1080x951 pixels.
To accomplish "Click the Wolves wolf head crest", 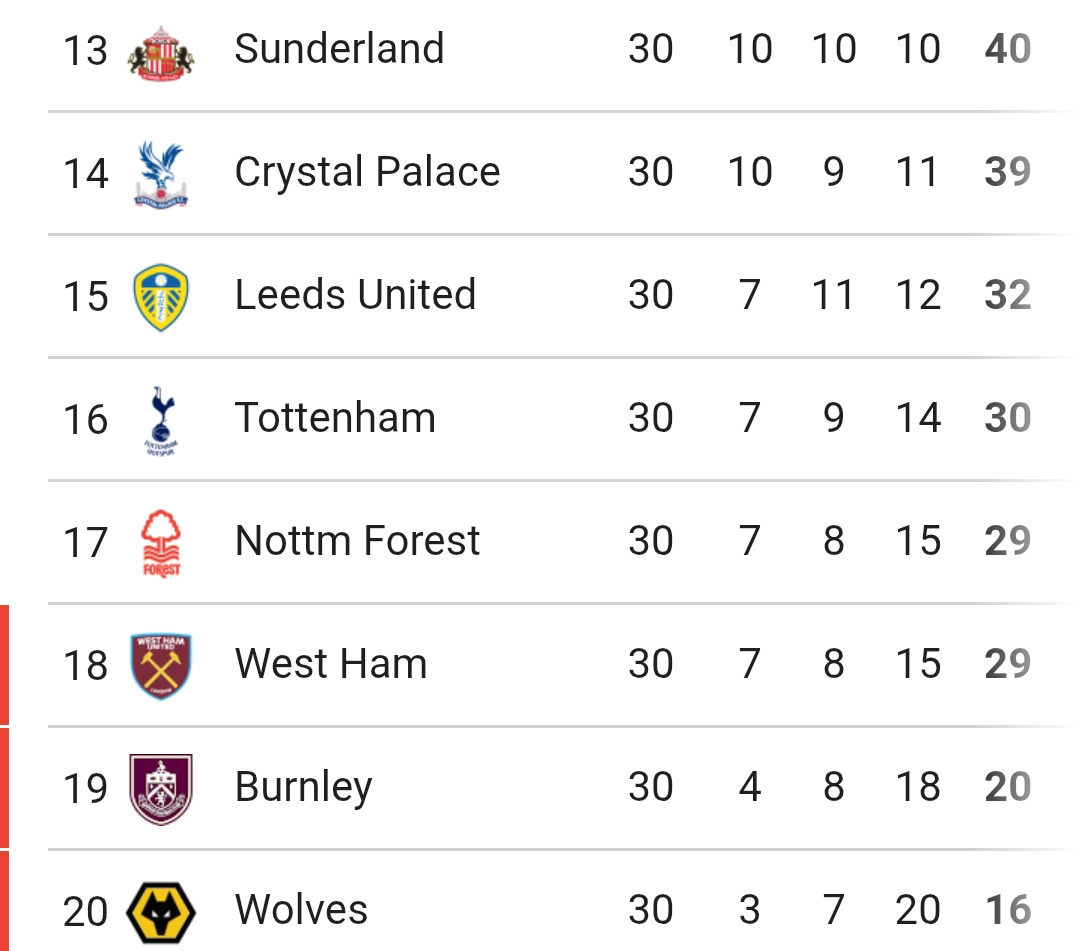I will point(160,912).
